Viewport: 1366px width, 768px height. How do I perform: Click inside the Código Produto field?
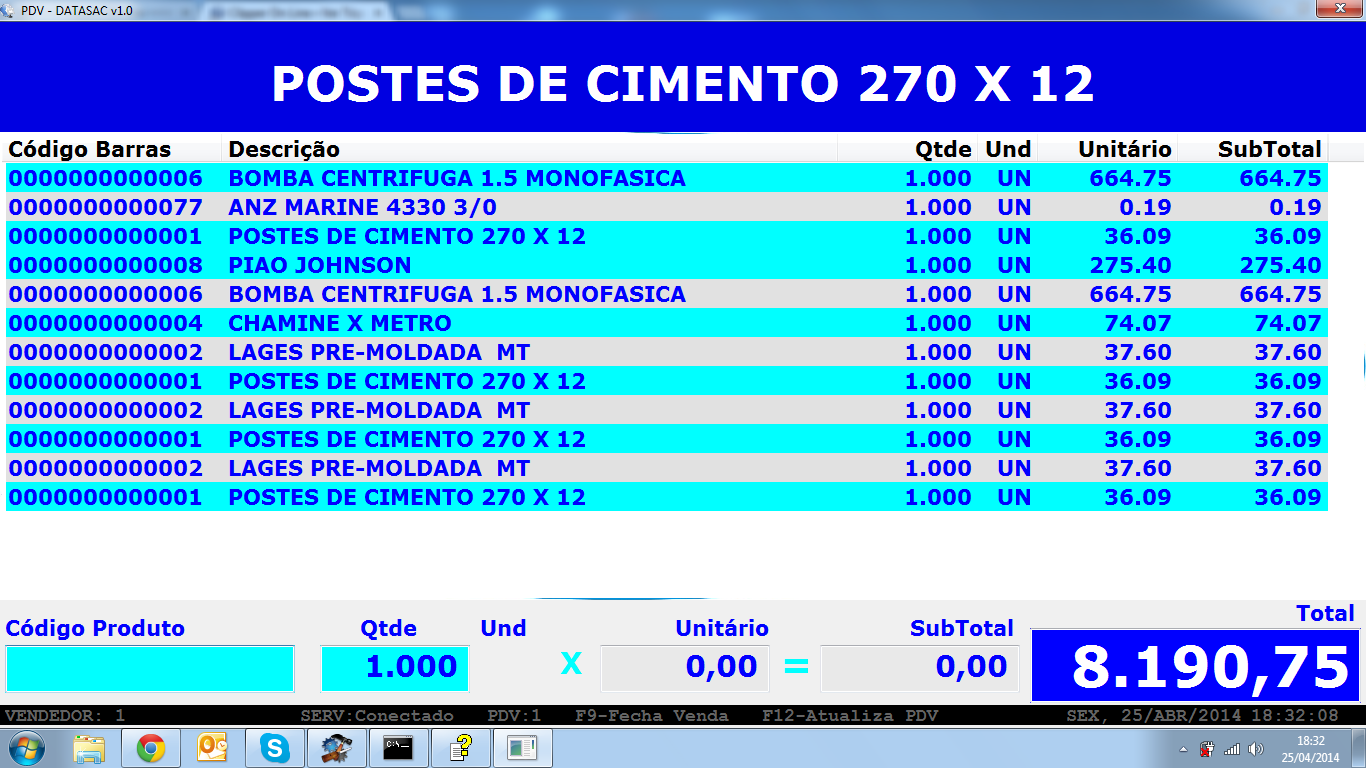[x=150, y=668]
